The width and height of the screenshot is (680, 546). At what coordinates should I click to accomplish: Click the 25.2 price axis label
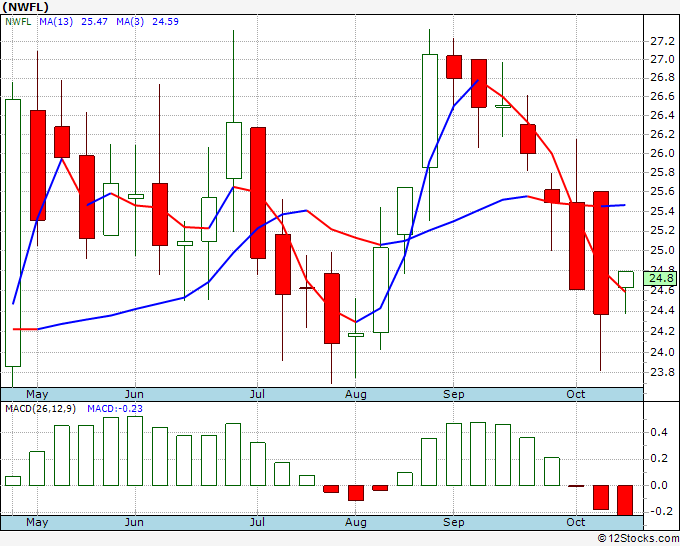coord(662,230)
